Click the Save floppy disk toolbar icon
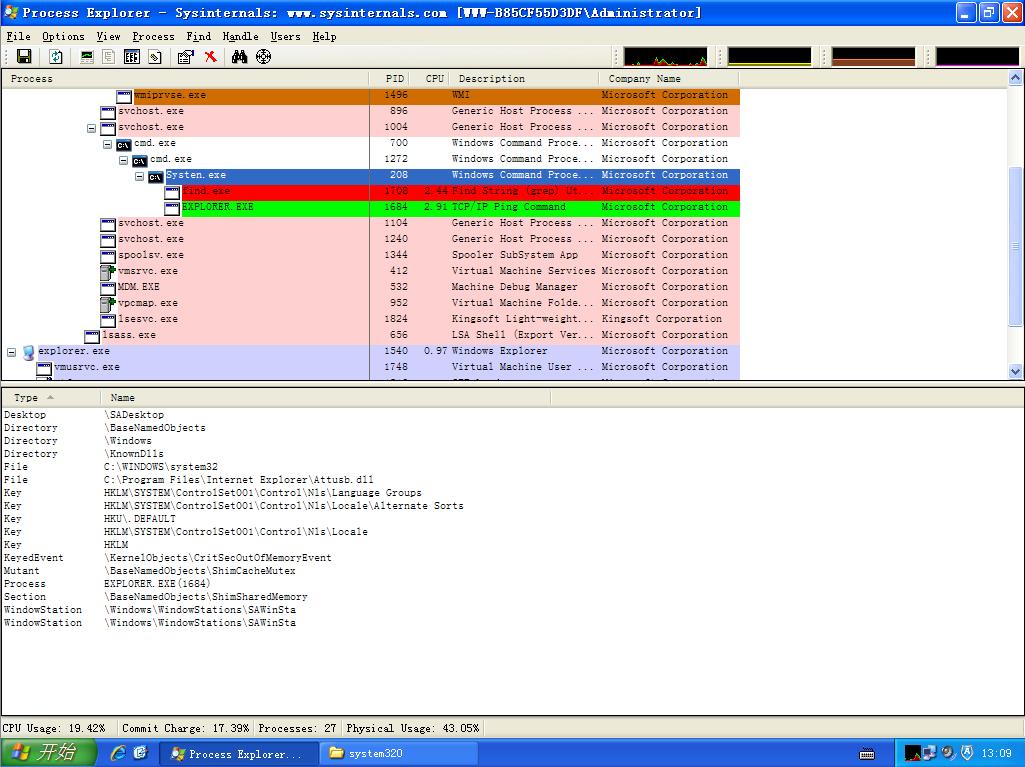Screen dimensions: 1025x767 [24, 57]
